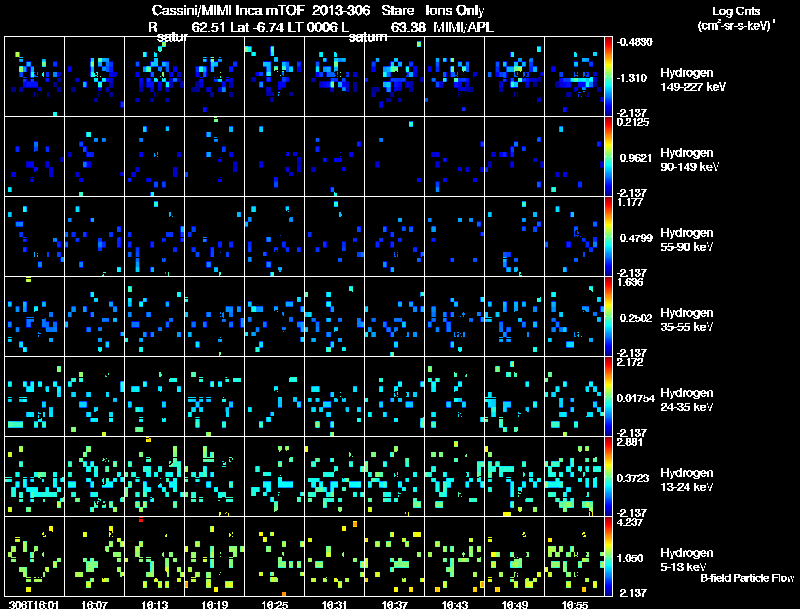The width and height of the screenshot is (800, 609).
Task: Select the '0.3723' colorbar value
Action: click(633, 478)
